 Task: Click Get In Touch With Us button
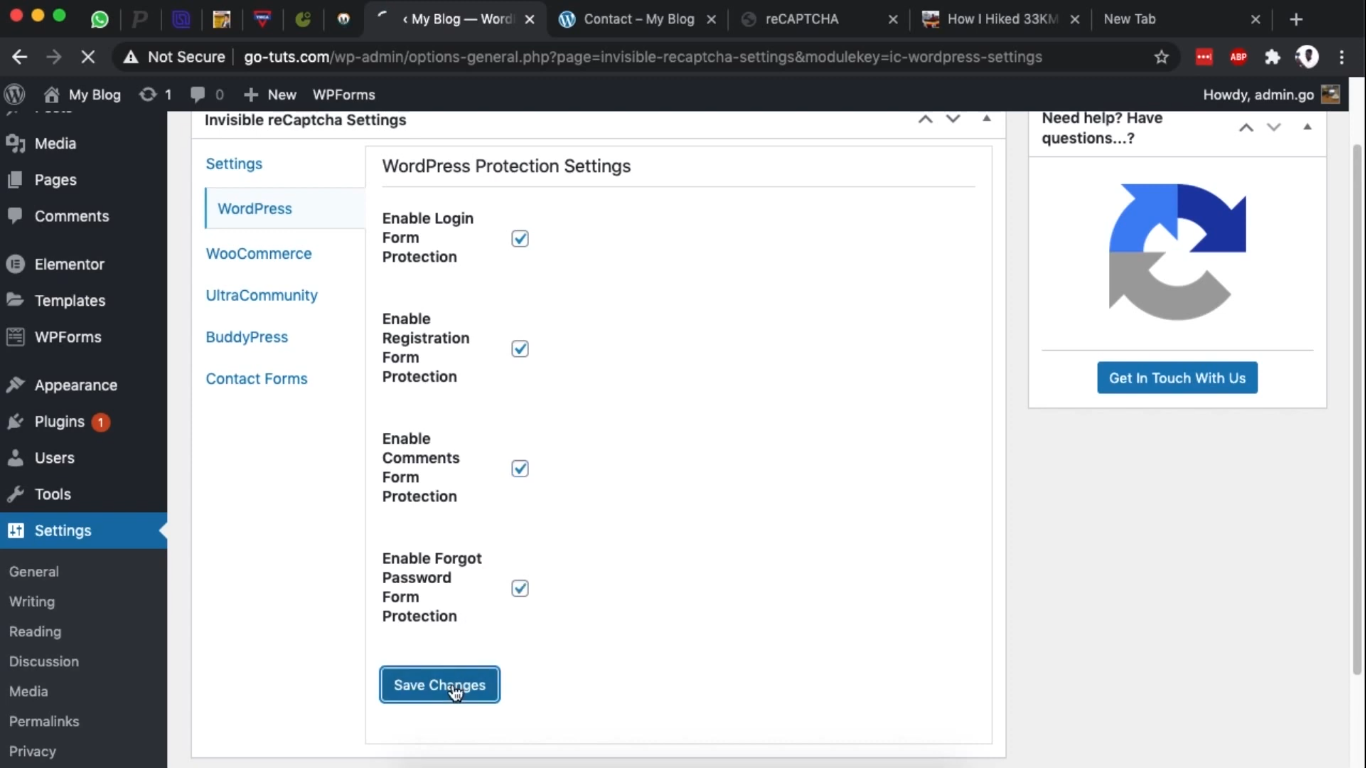(1177, 378)
